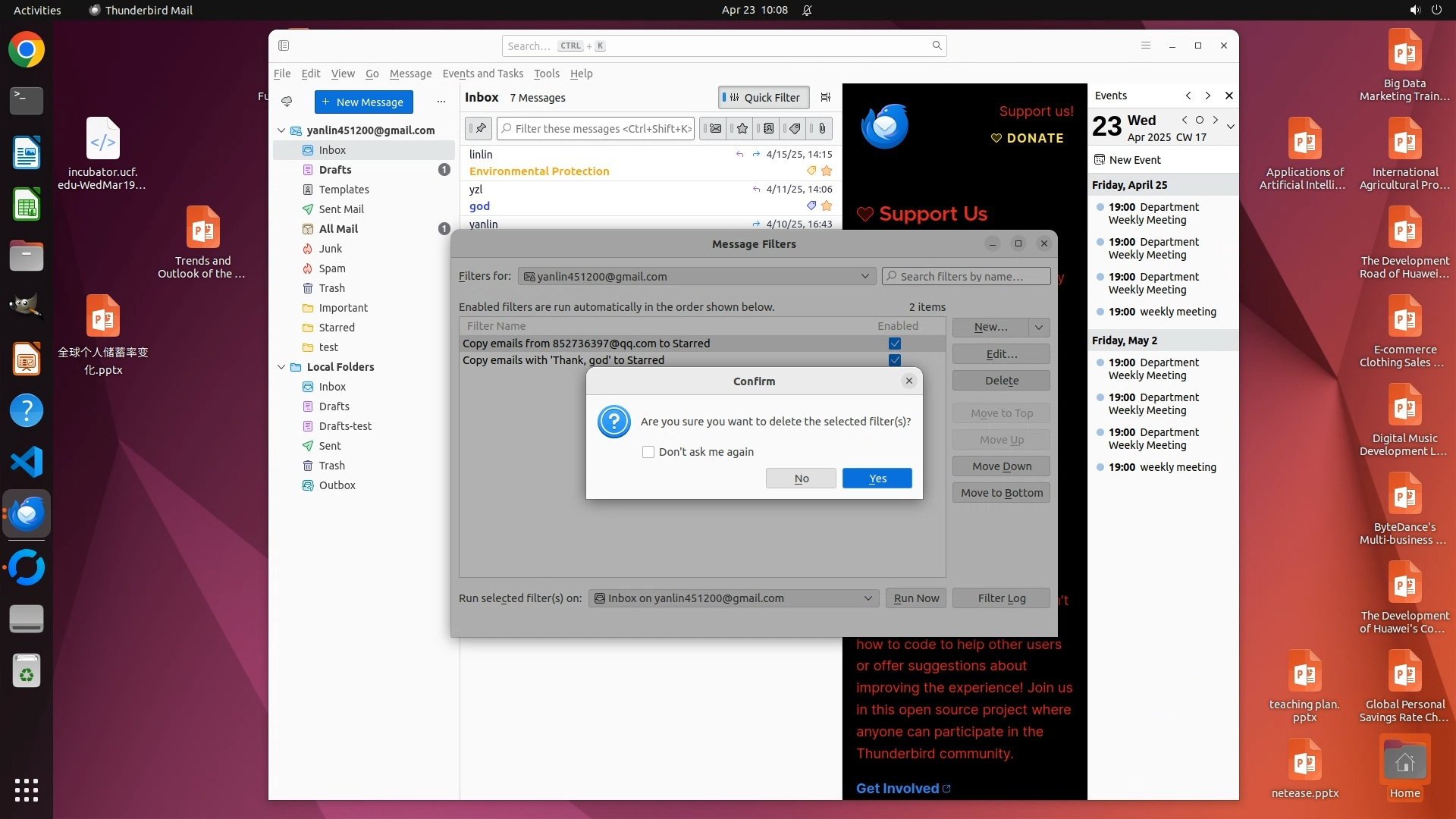Screen dimensions: 1456x819
Task: Click the star on Environmental Protection message
Action: click(x=827, y=171)
